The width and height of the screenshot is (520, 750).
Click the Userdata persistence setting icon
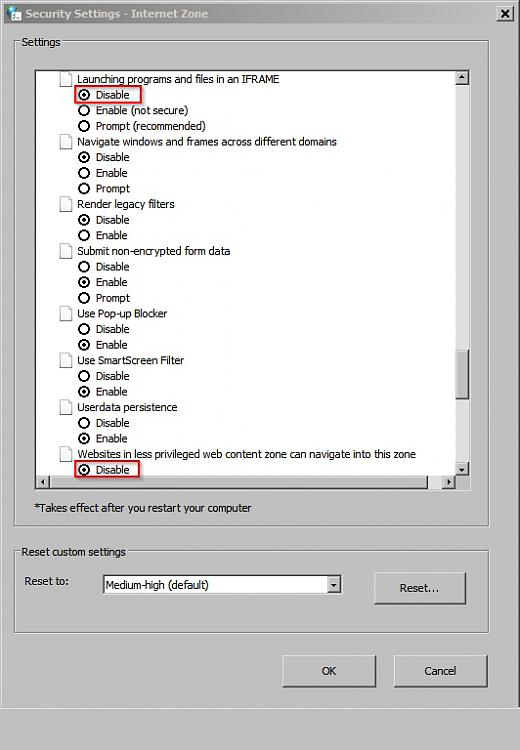point(66,408)
